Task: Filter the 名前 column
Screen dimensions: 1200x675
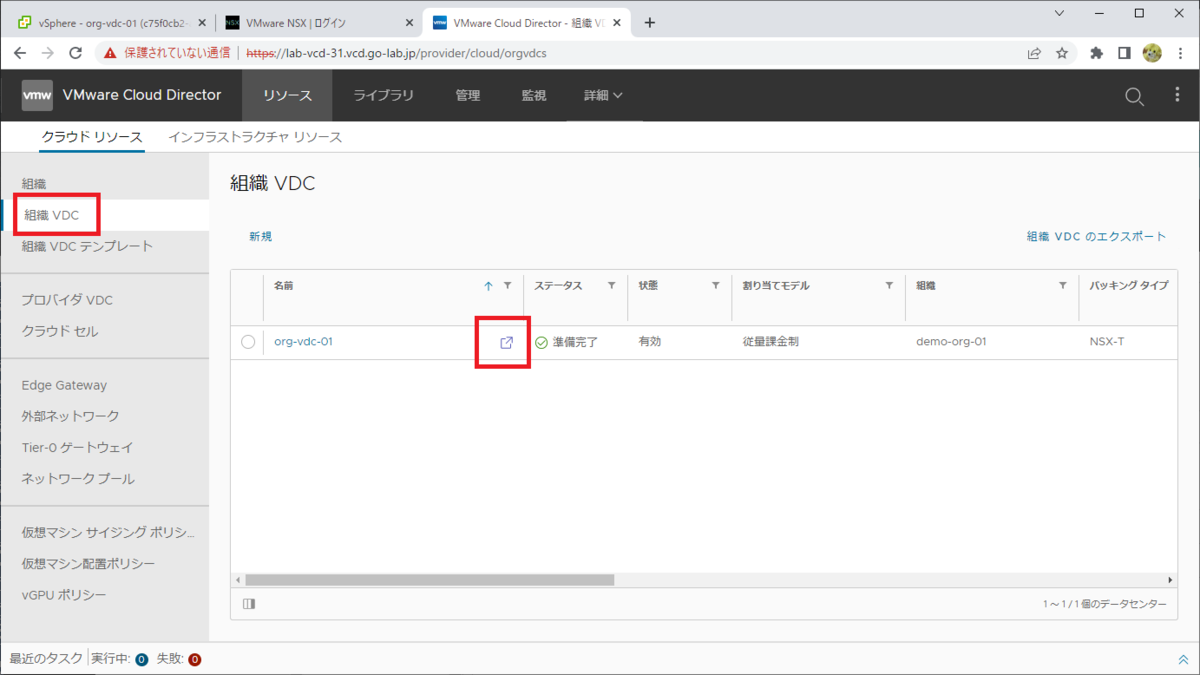Action: point(507,286)
